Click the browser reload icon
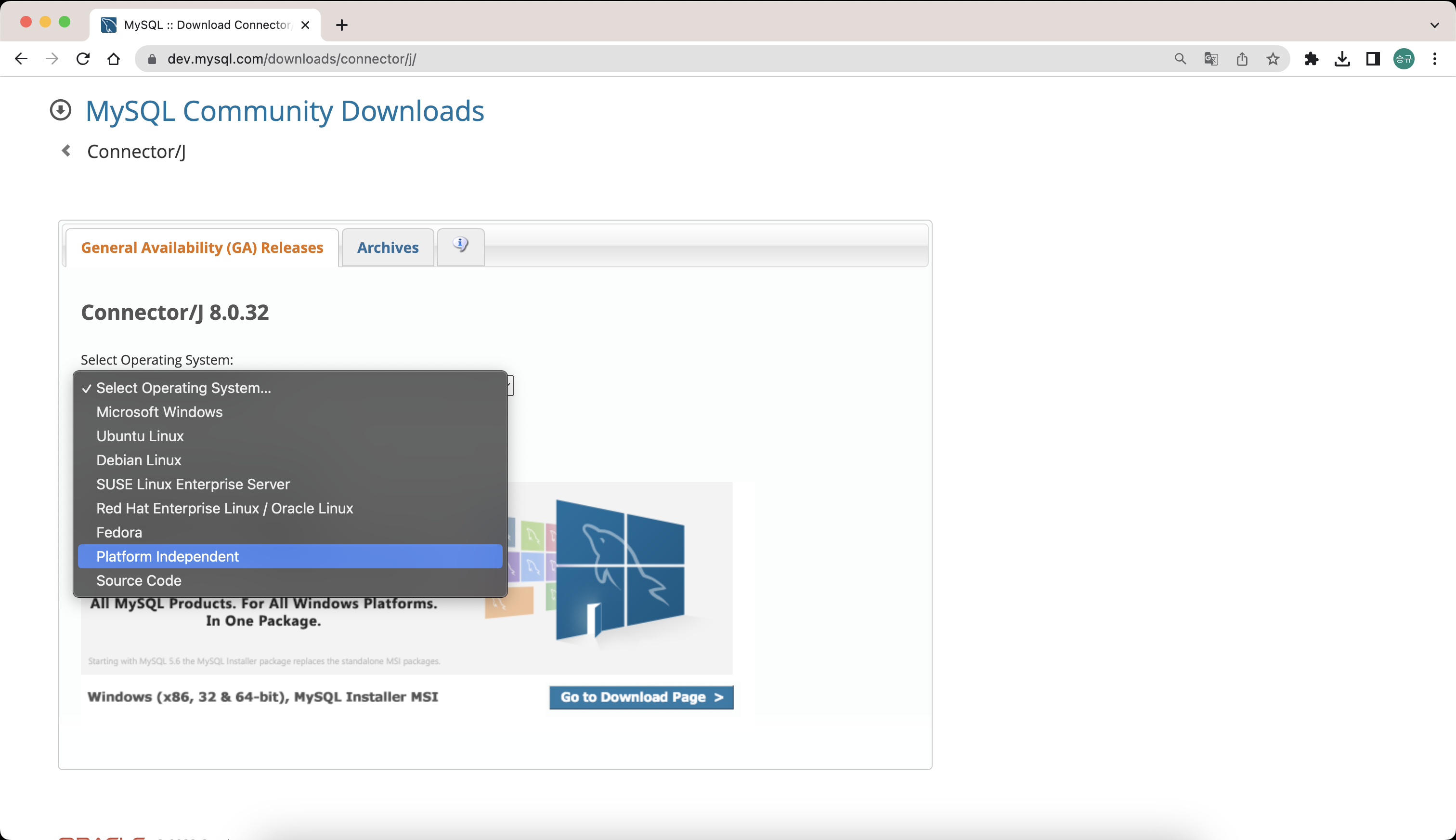The height and width of the screenshot is (840, 1456). pos(83,59)
